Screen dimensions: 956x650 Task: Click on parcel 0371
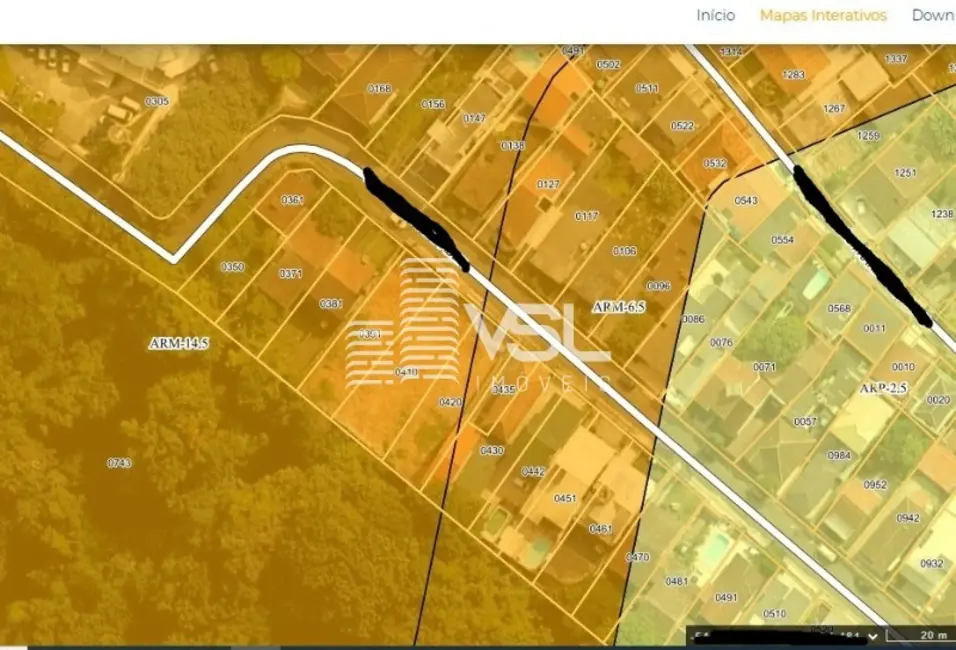291,274
